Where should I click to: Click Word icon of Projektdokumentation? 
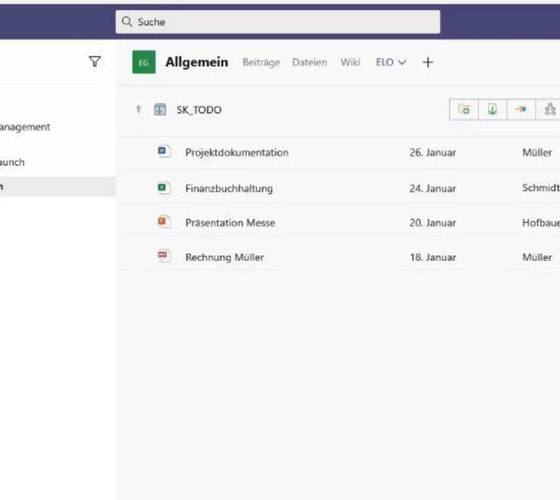(x=164, y=152)
